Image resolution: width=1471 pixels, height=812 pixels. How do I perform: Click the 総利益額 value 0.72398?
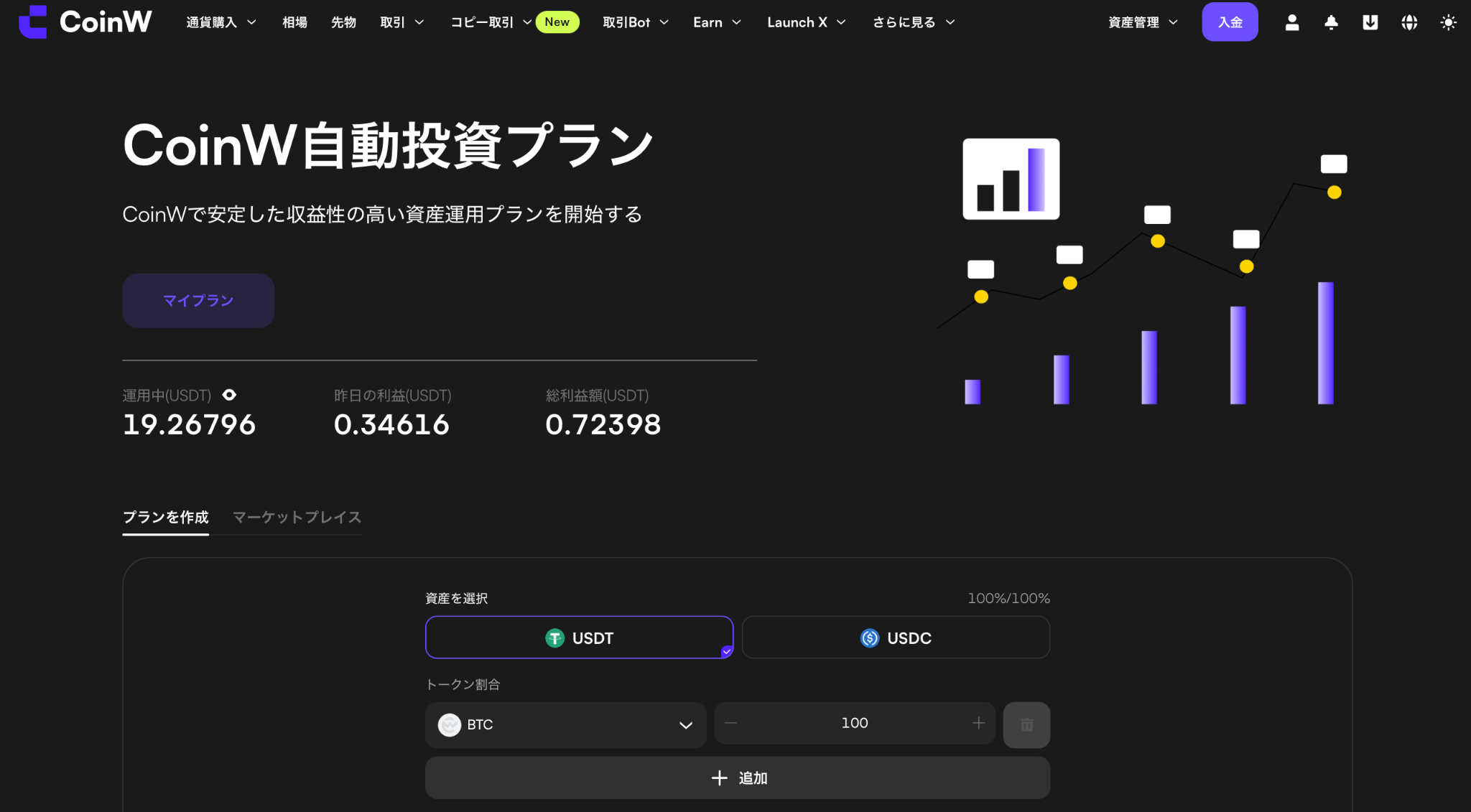pyautogui.click(x=603, y=424)
